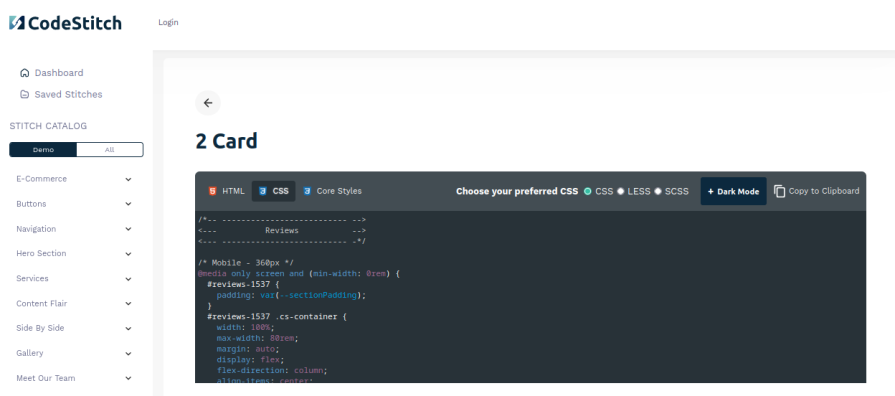Click the 'STITCH CATALOG' sidebar heading

[49, 126]
